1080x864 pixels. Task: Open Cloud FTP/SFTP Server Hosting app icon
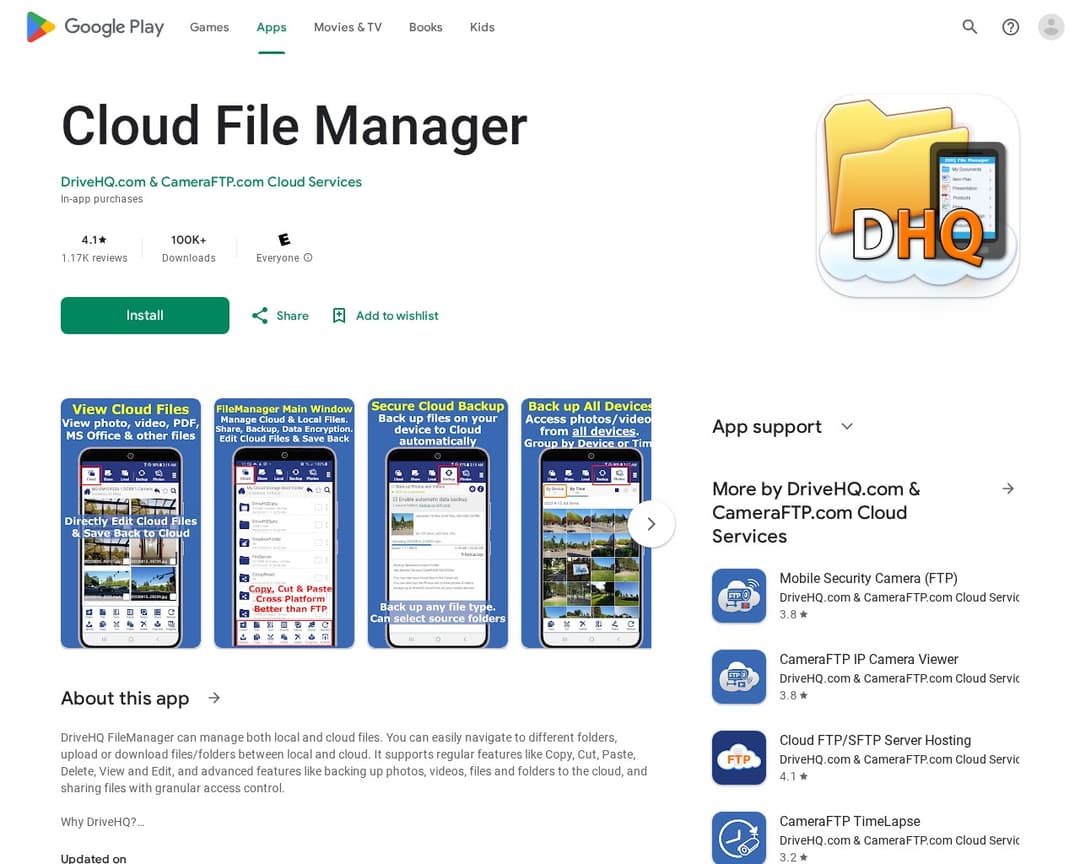pos(739,757)
